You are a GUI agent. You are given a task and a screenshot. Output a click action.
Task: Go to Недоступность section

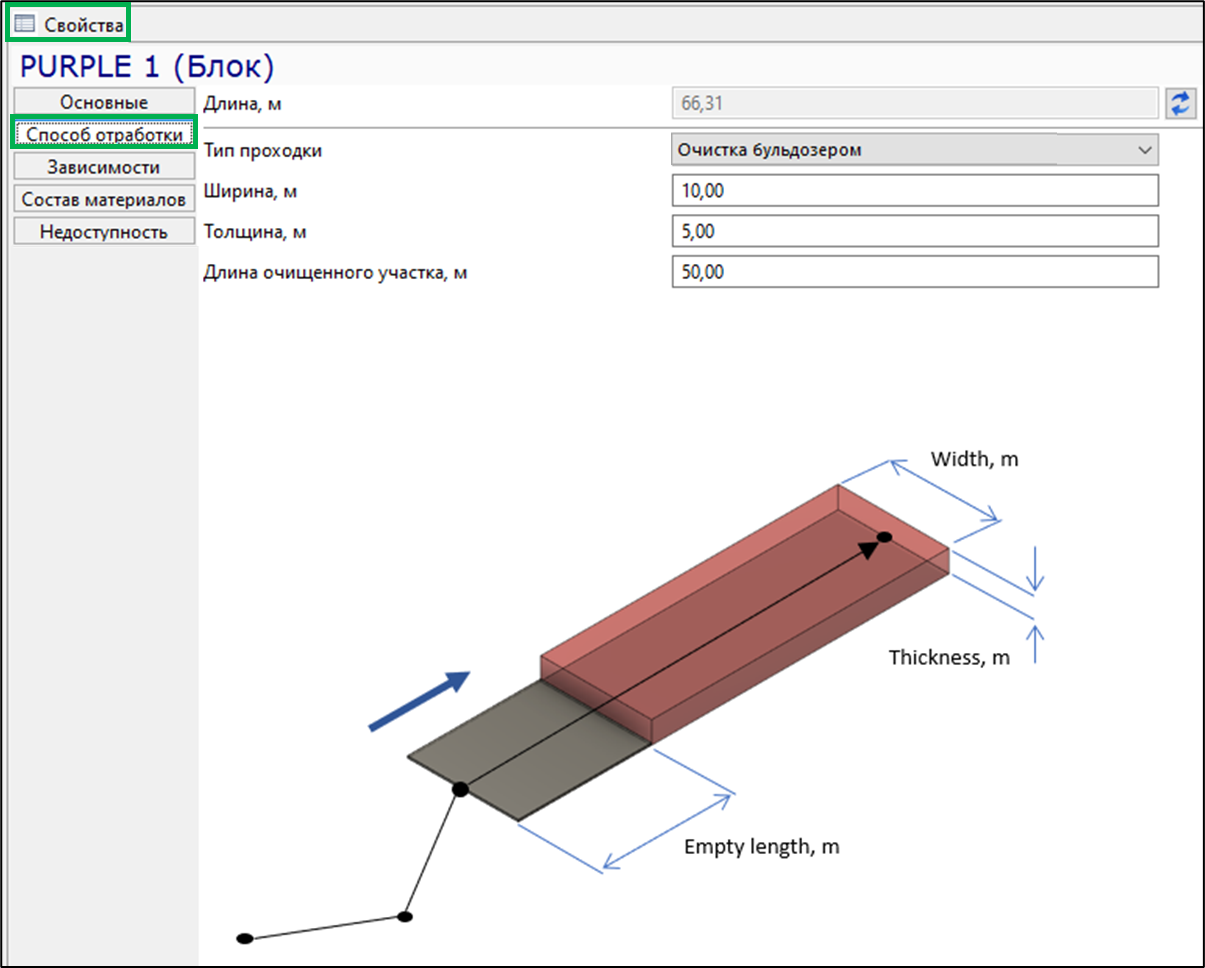pos(104,232)
